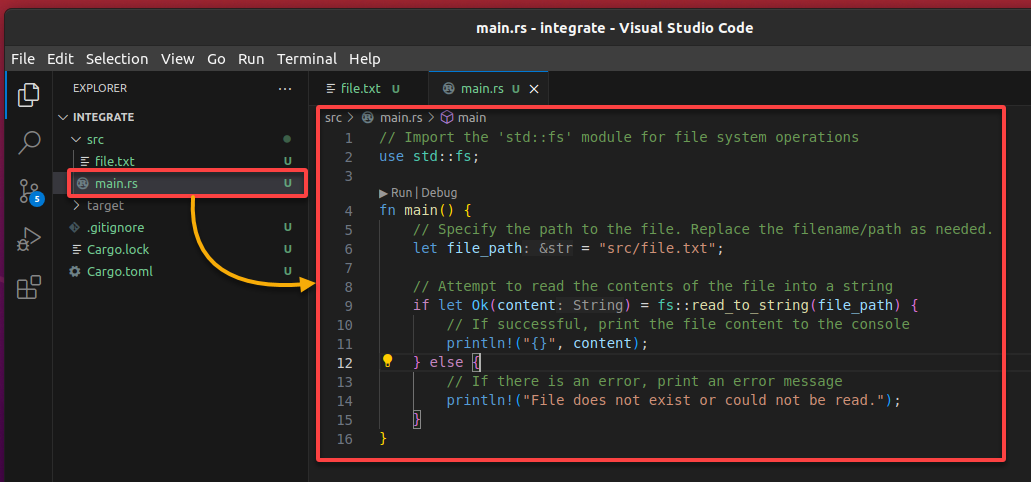Image resolution: width=1031 pixels, height=482 pixels.
Task: Open the View menu
Action: point(178,59)
